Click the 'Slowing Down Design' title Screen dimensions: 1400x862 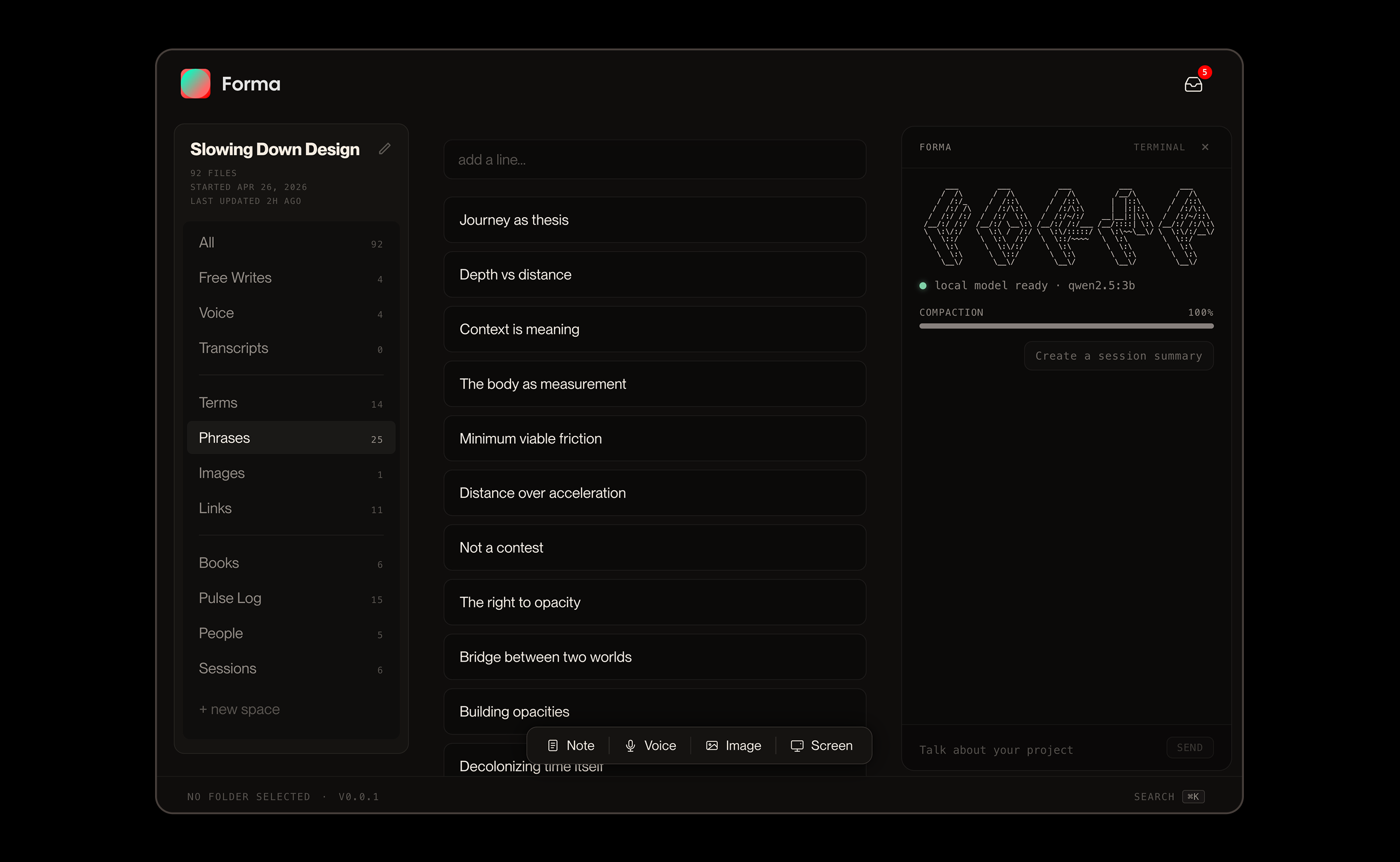click(x=275, y=149)
